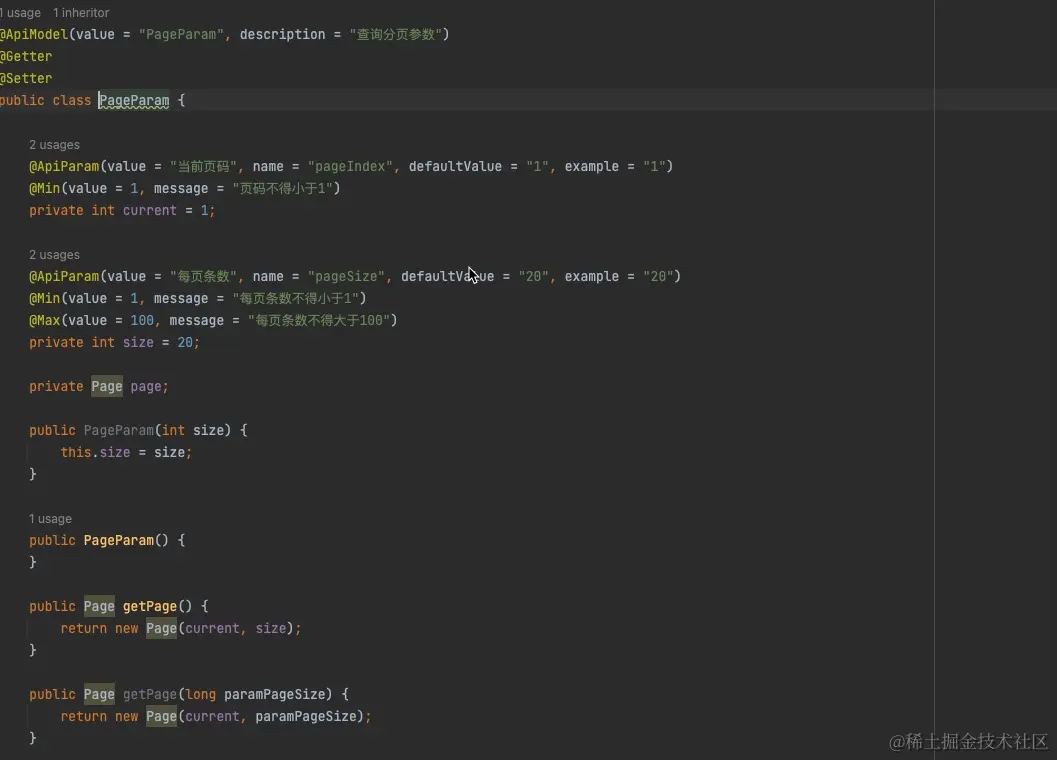Click the @Max annotation
Screen dimensions: 1057x760
point(44,320)
